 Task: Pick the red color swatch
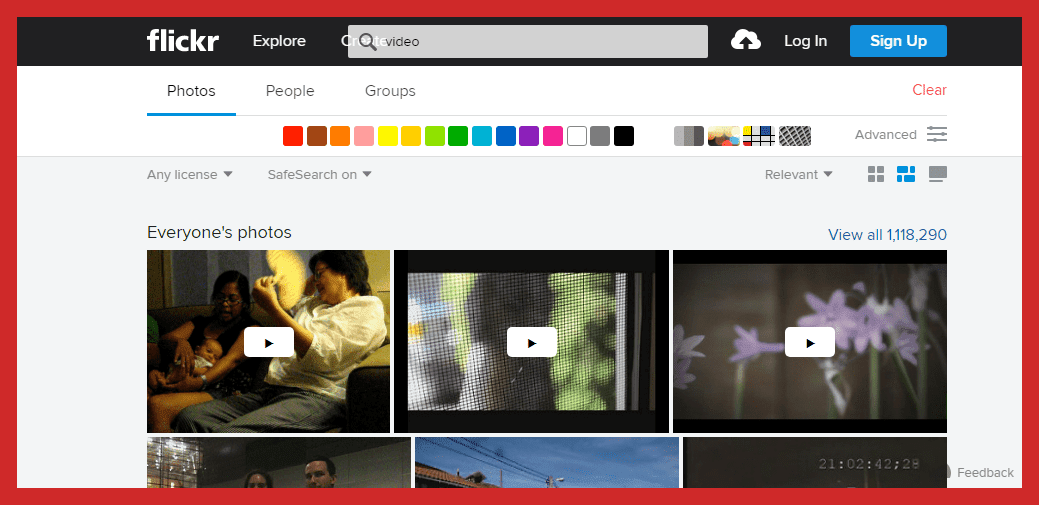pos(293,136)
